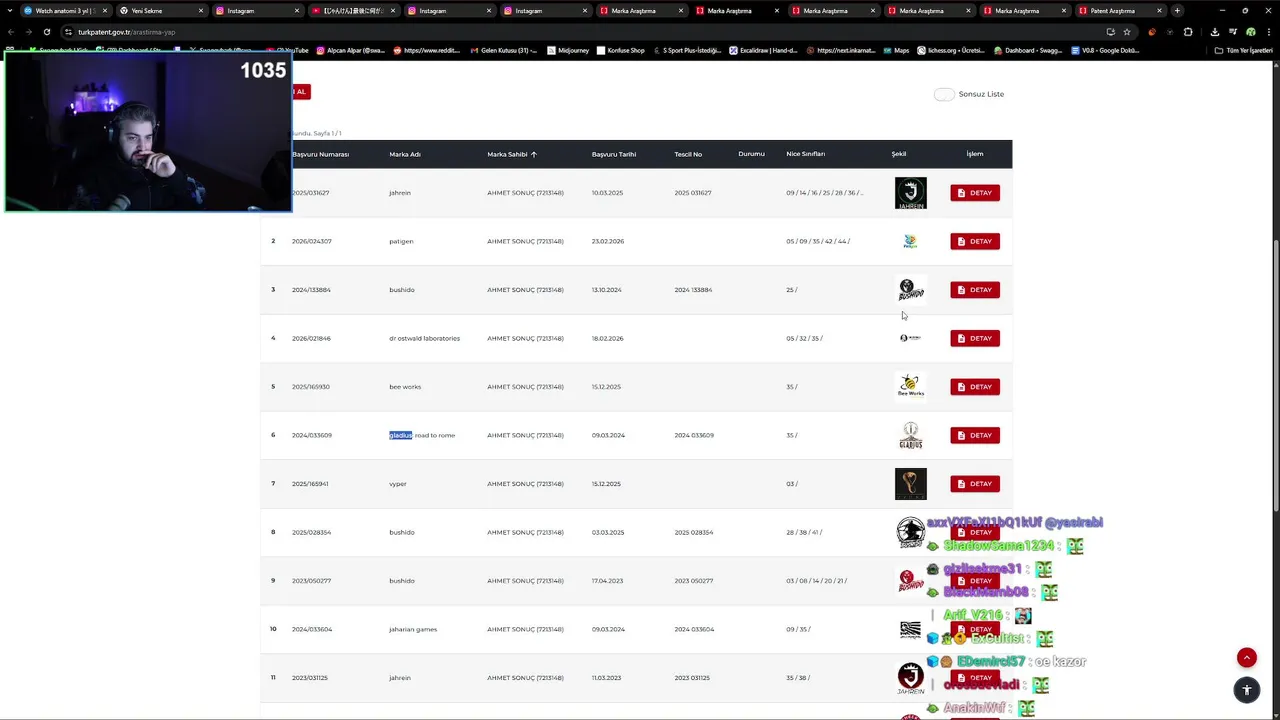View the JAHREIN logo thumbnail in row one
Viewport: 1280px width, 720px height.
click(910, 193)
